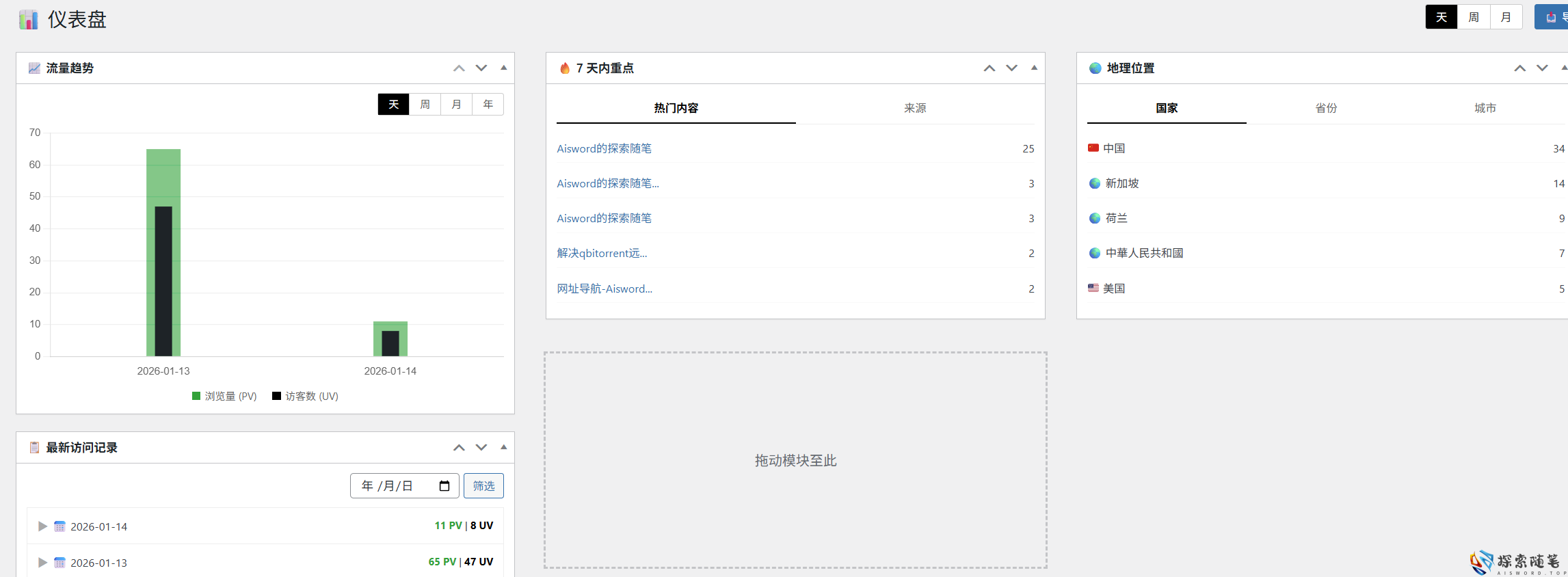Image resolution: width=1568 pixels, height=577 pixels.
Task: Select the 新加坡 country row
Action: click(x=1326, y=183)
